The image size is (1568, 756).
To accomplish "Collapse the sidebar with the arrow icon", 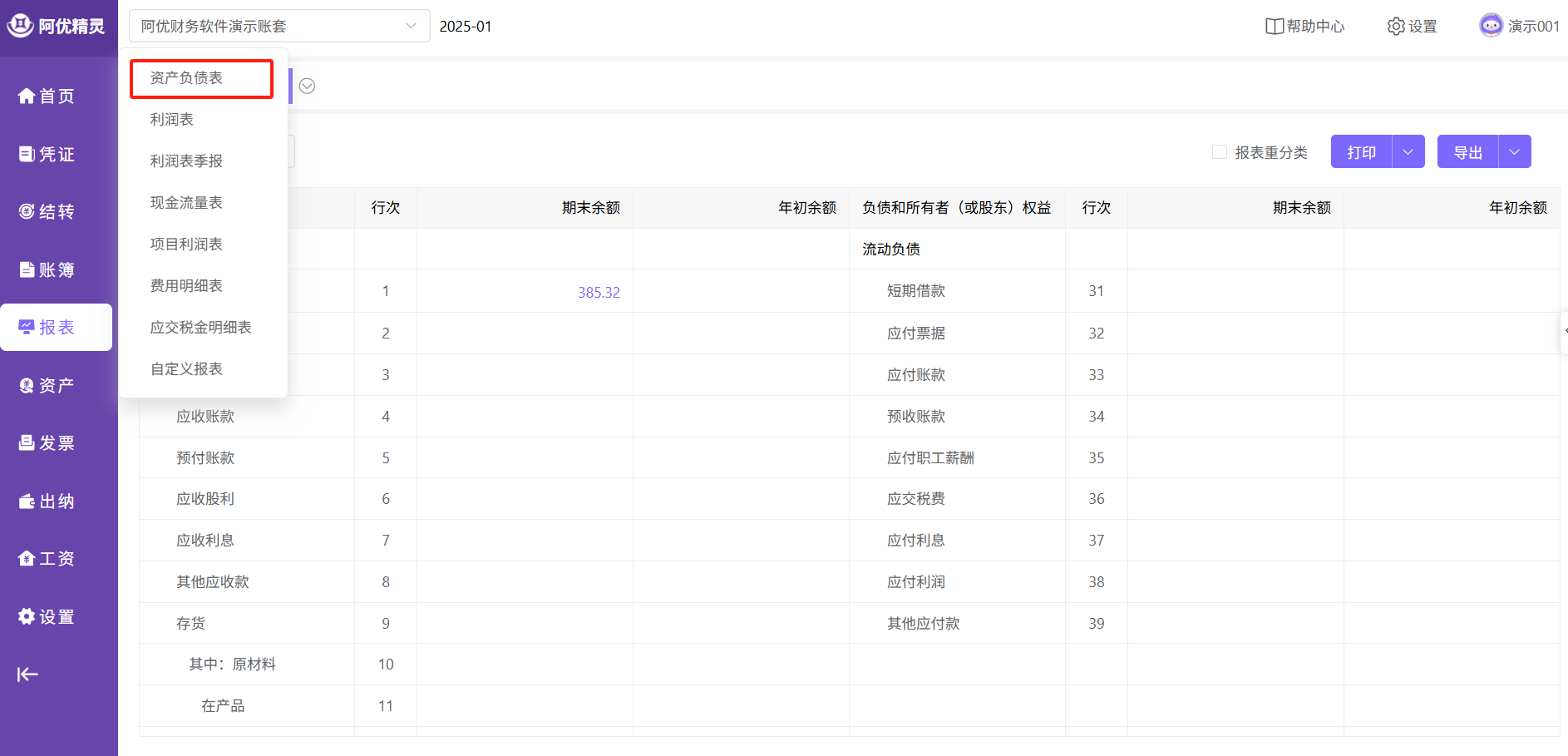I will click(x=27, y=674).
